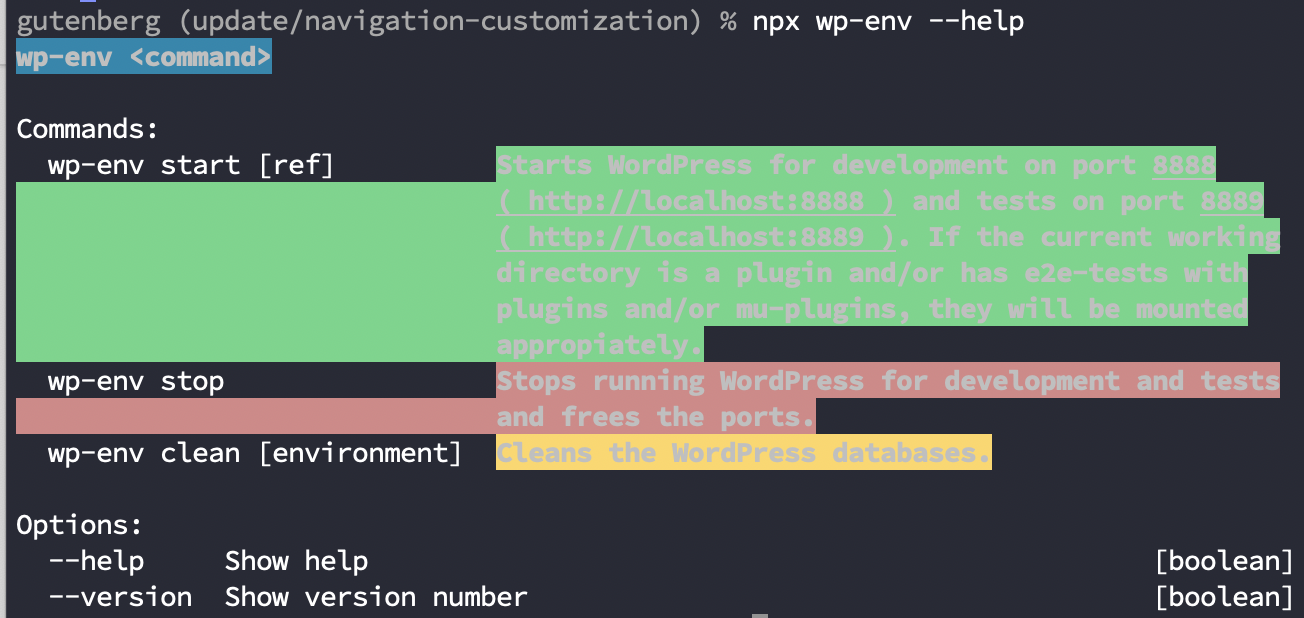Click 'Stops running WordPress for development' text
The width and height of the screenshot is (1304, 618).
pyautogui.click(x=808, y=381)
